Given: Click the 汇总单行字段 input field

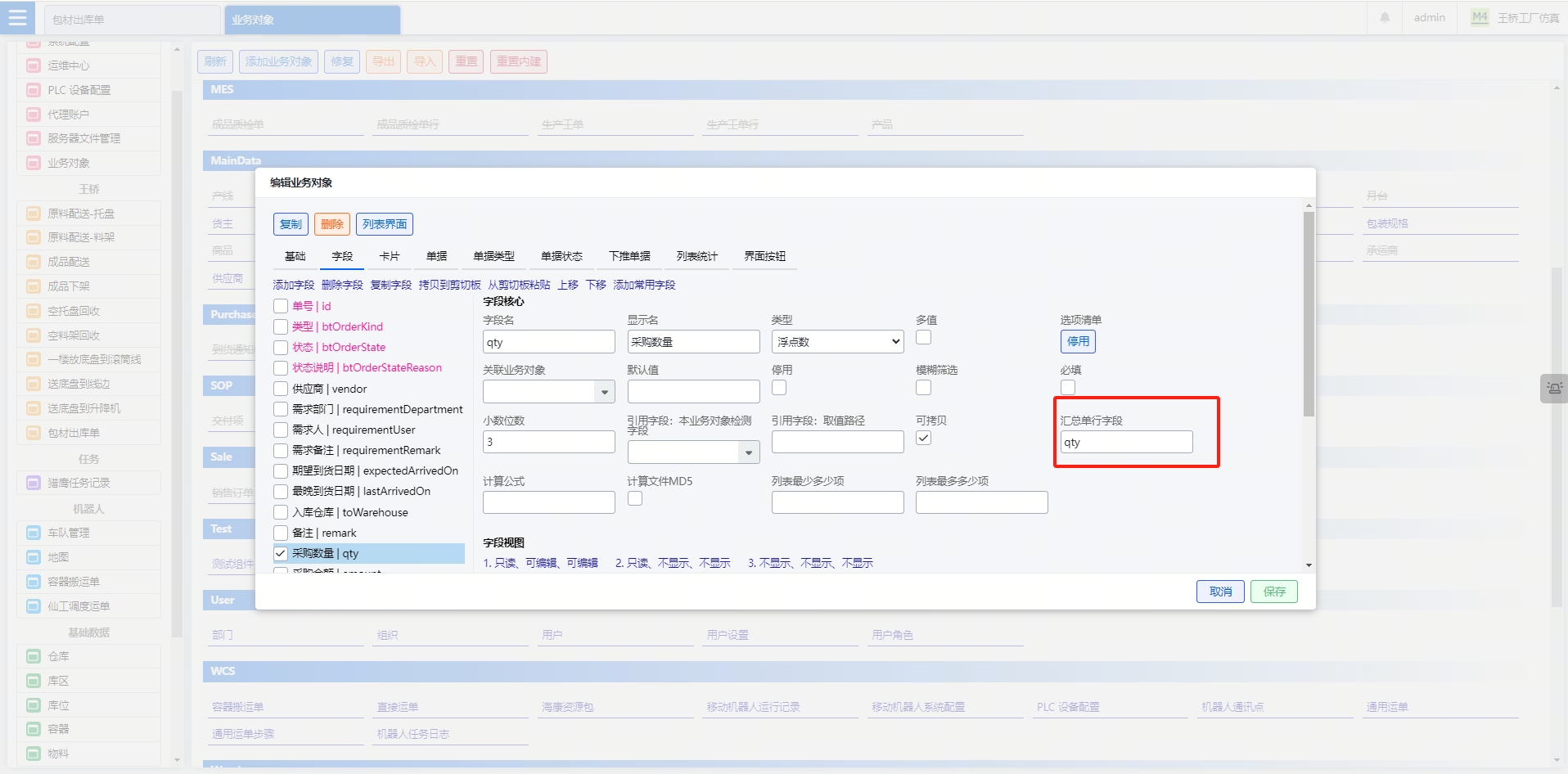Looking at the screenshot, I should [x=1126, y=442].
